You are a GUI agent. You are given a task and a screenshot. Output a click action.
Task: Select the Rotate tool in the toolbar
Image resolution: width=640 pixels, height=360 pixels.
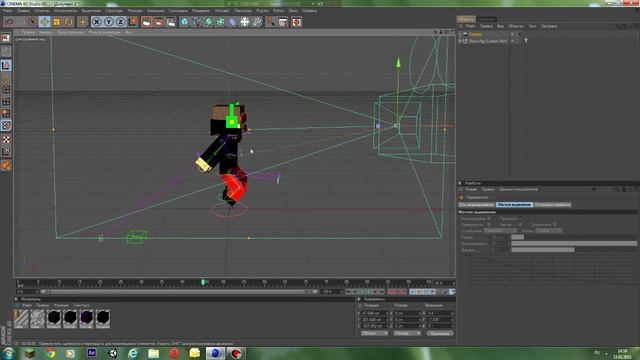69,22
